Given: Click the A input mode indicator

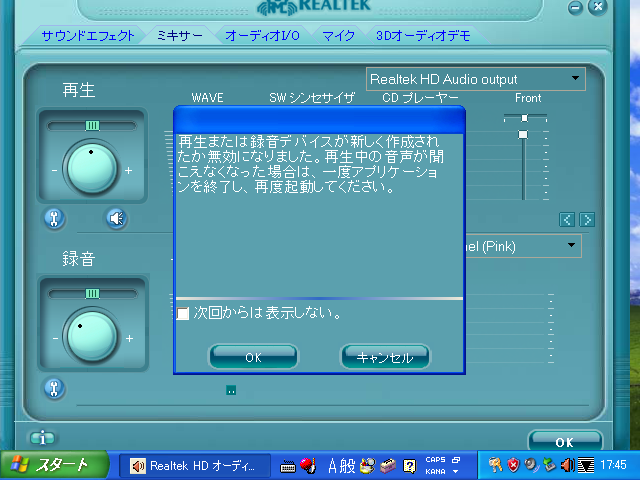Looking at the screenshot, I should 333,466.
